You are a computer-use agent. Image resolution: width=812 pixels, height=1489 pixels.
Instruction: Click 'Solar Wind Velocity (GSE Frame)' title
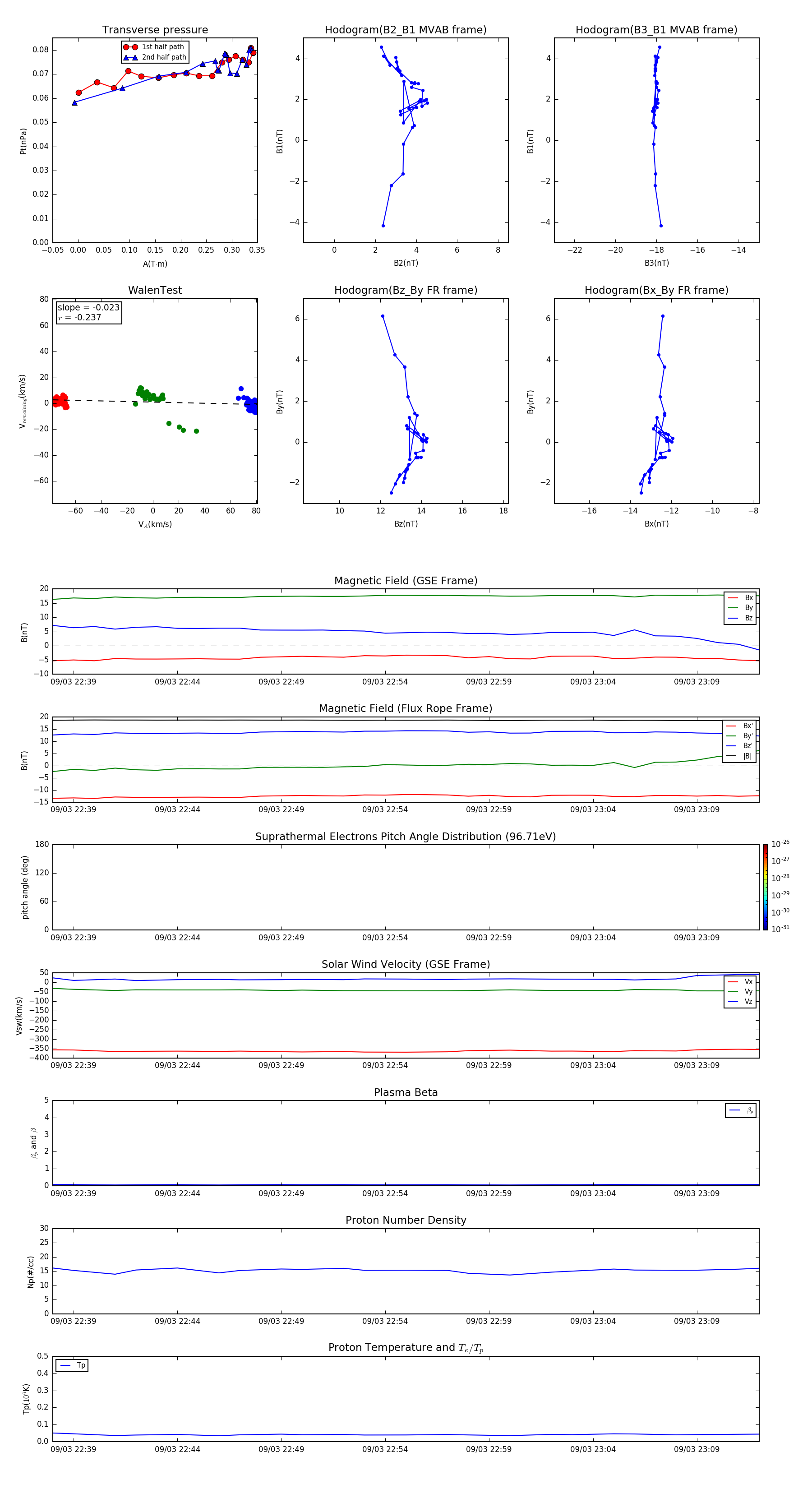pyautogui.click(x=406, y=964)
